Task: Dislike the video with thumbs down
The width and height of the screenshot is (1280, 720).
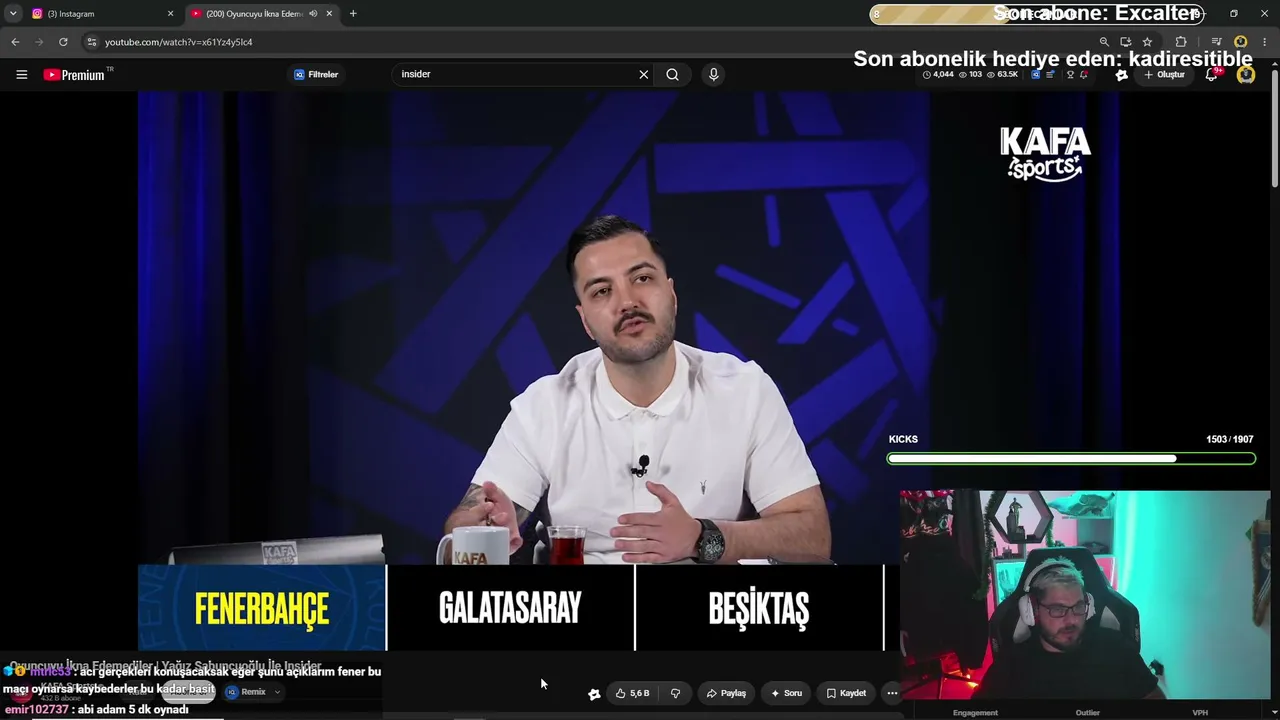Action: click(676, 693)
